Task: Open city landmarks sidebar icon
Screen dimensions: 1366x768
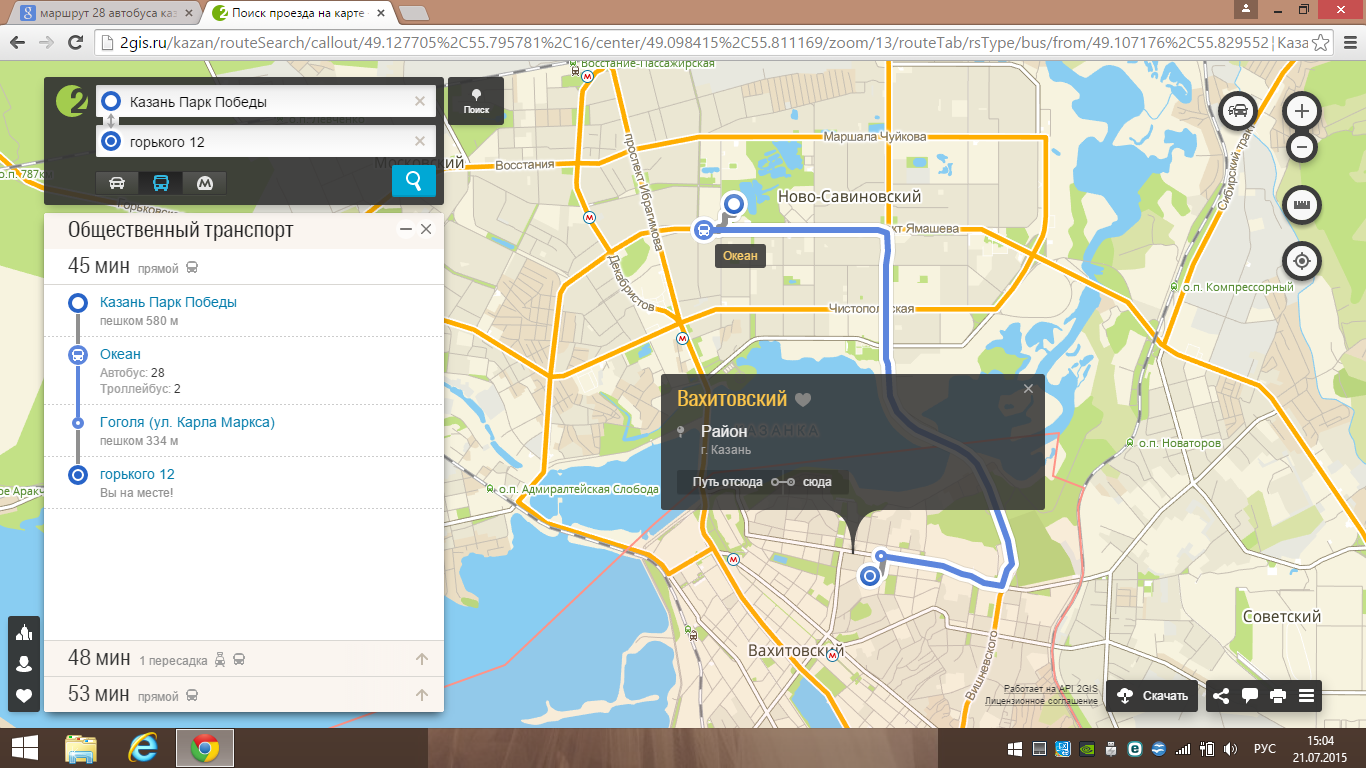Action: 24,632
